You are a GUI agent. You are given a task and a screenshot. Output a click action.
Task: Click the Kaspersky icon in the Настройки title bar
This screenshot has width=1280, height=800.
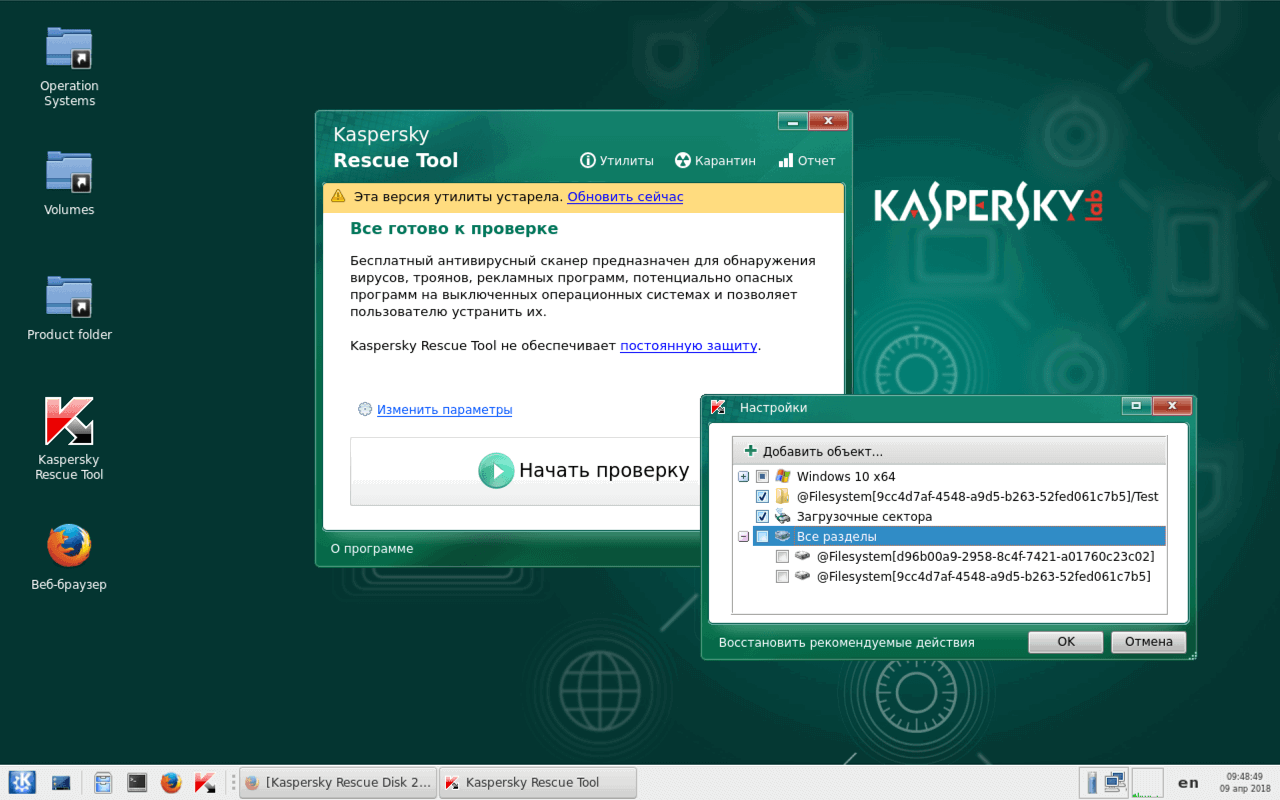(x=718, y=407)
